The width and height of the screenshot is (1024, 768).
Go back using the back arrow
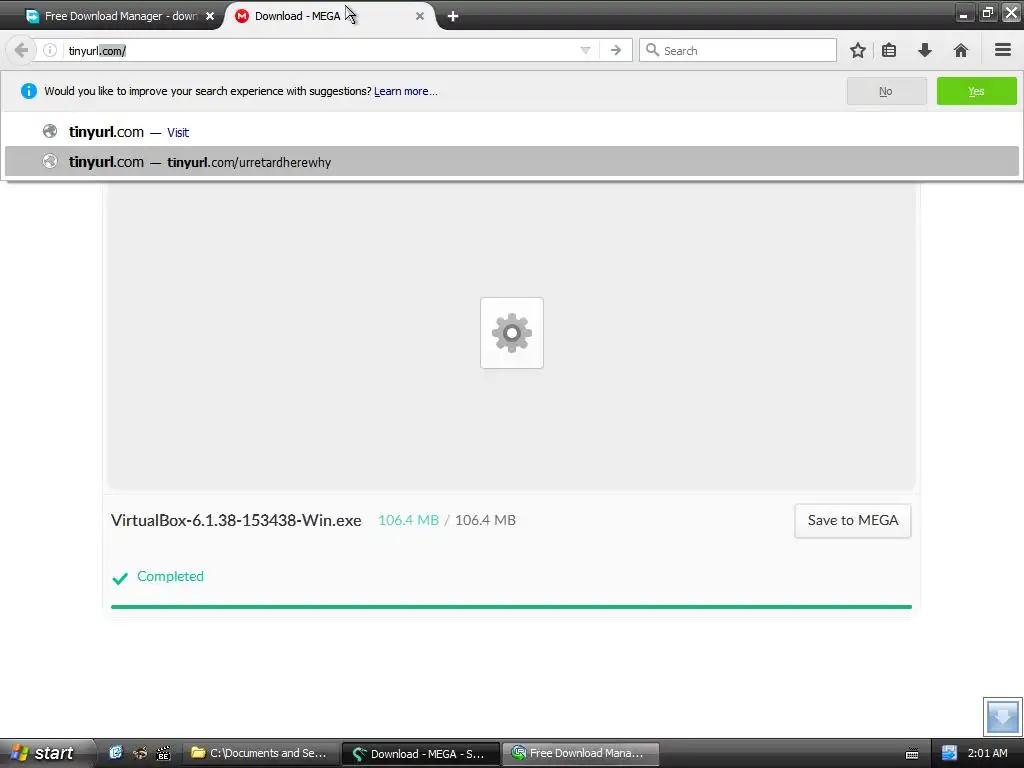point(21,50)
